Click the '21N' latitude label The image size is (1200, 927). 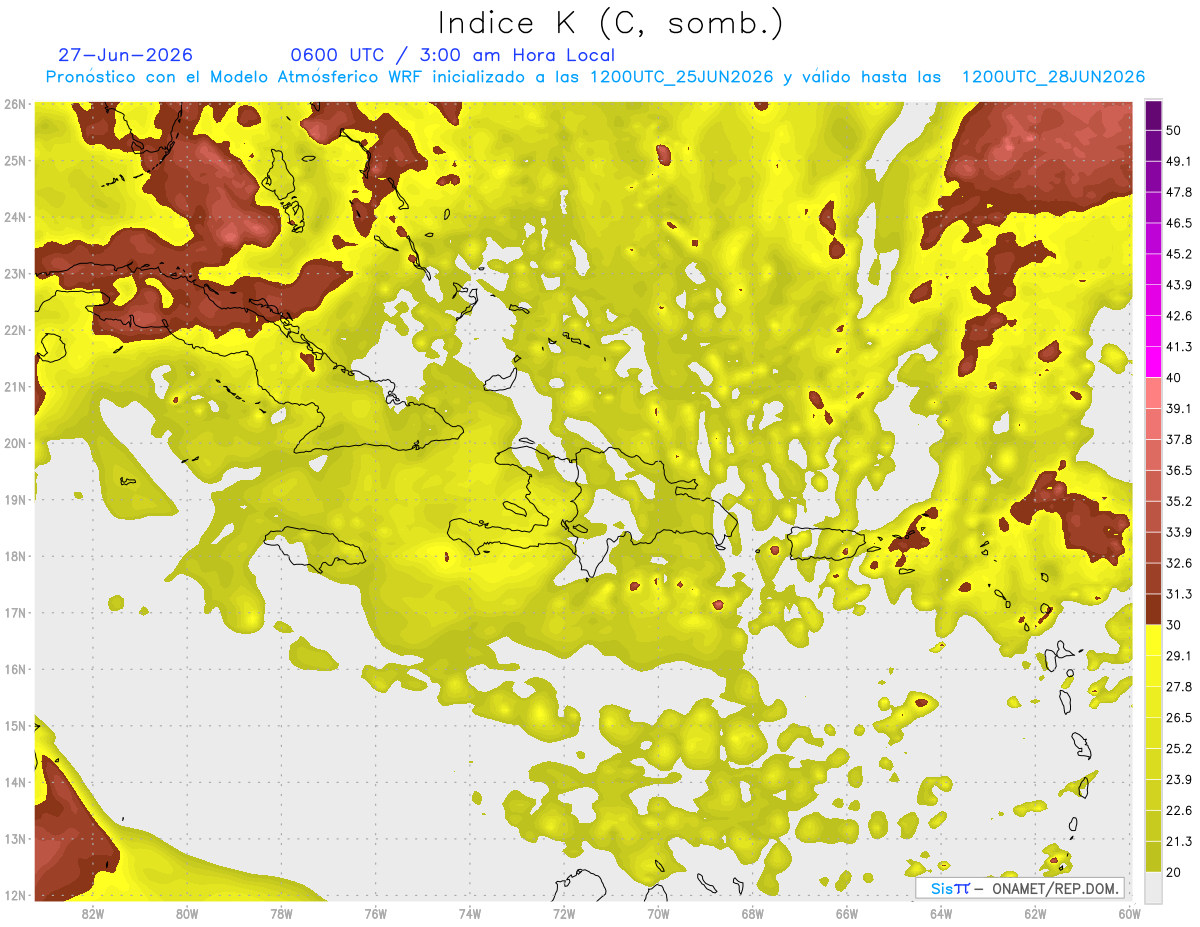coord(15,386)
